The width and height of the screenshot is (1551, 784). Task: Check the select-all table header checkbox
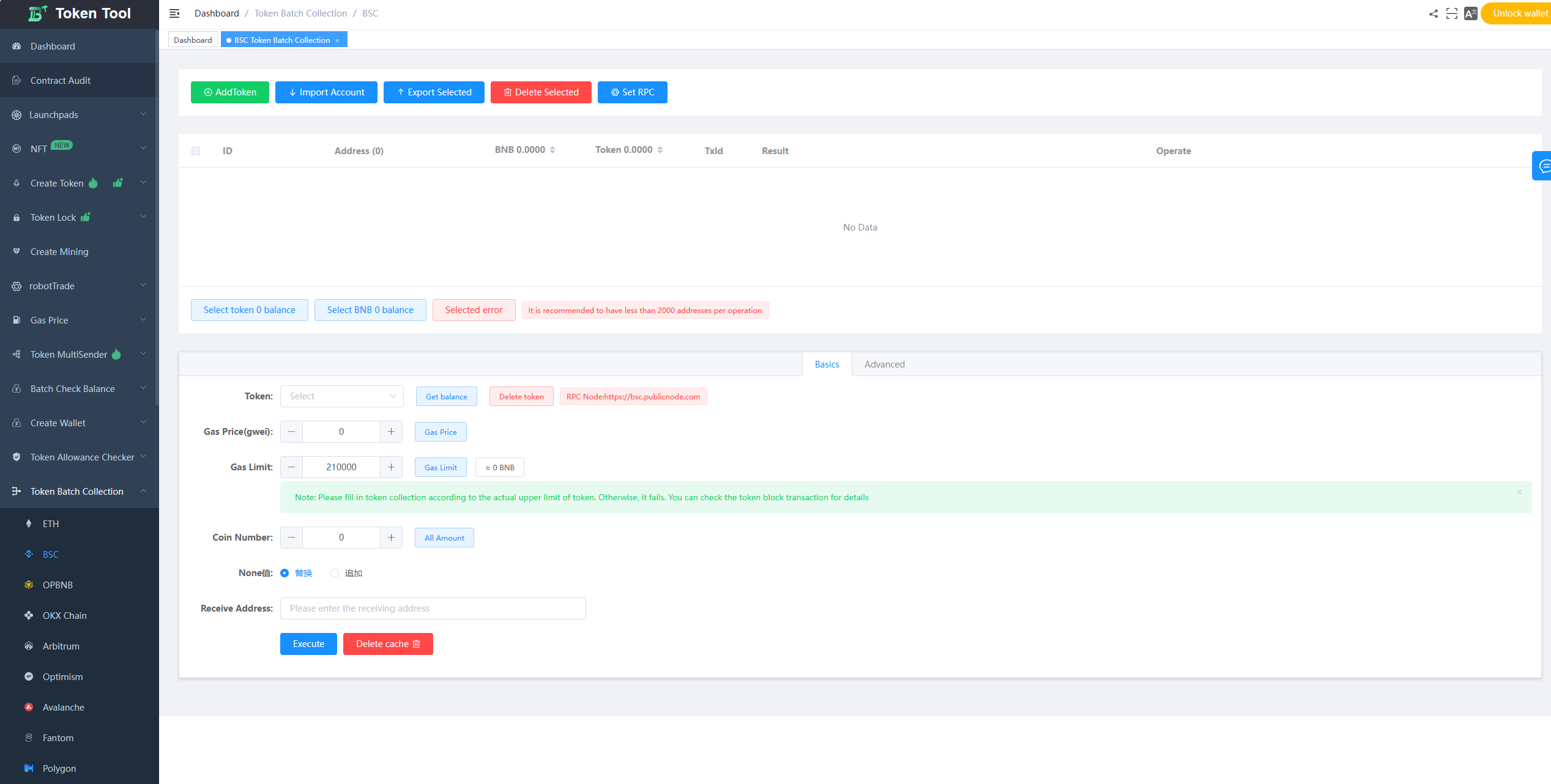196,151
